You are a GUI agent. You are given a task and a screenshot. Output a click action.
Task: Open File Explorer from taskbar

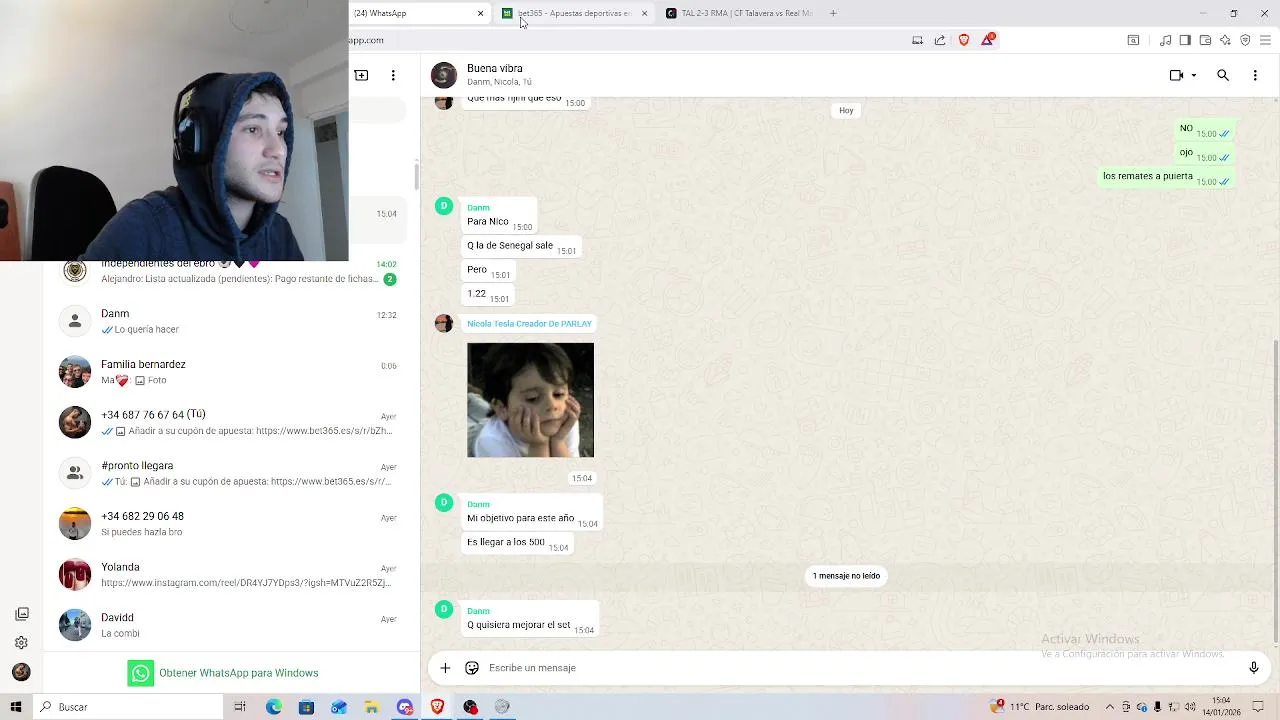tap(371, 707)
